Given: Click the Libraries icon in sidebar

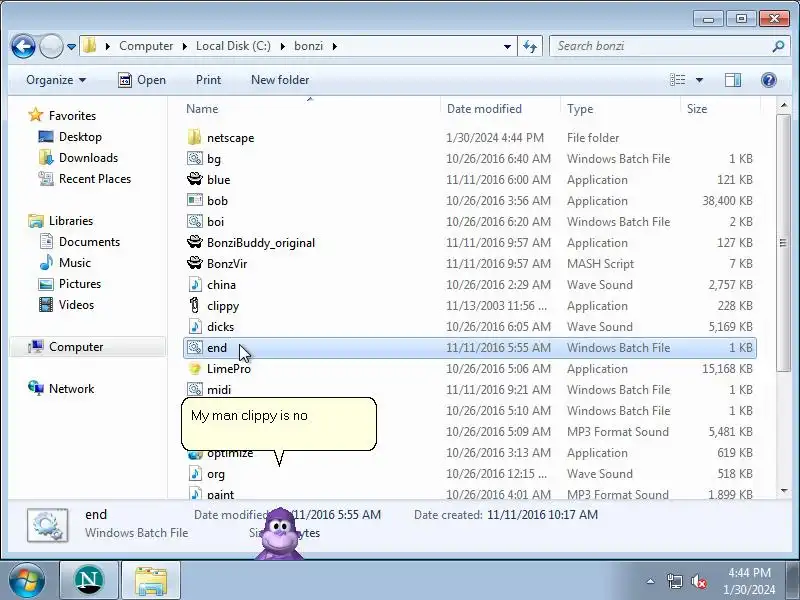Looking at the screenshot, I should (x=36, y=220).
